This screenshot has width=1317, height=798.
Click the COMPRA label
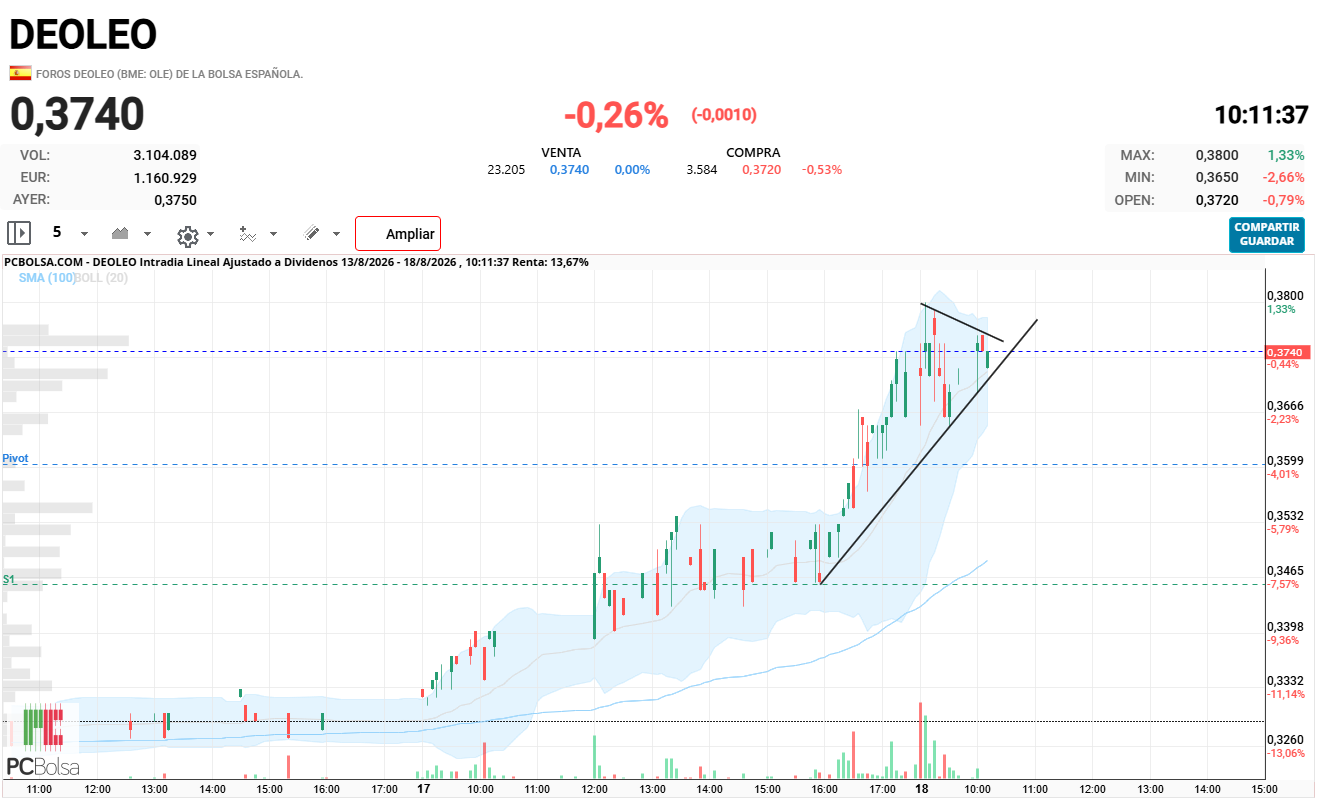click(x=754, y=153)
